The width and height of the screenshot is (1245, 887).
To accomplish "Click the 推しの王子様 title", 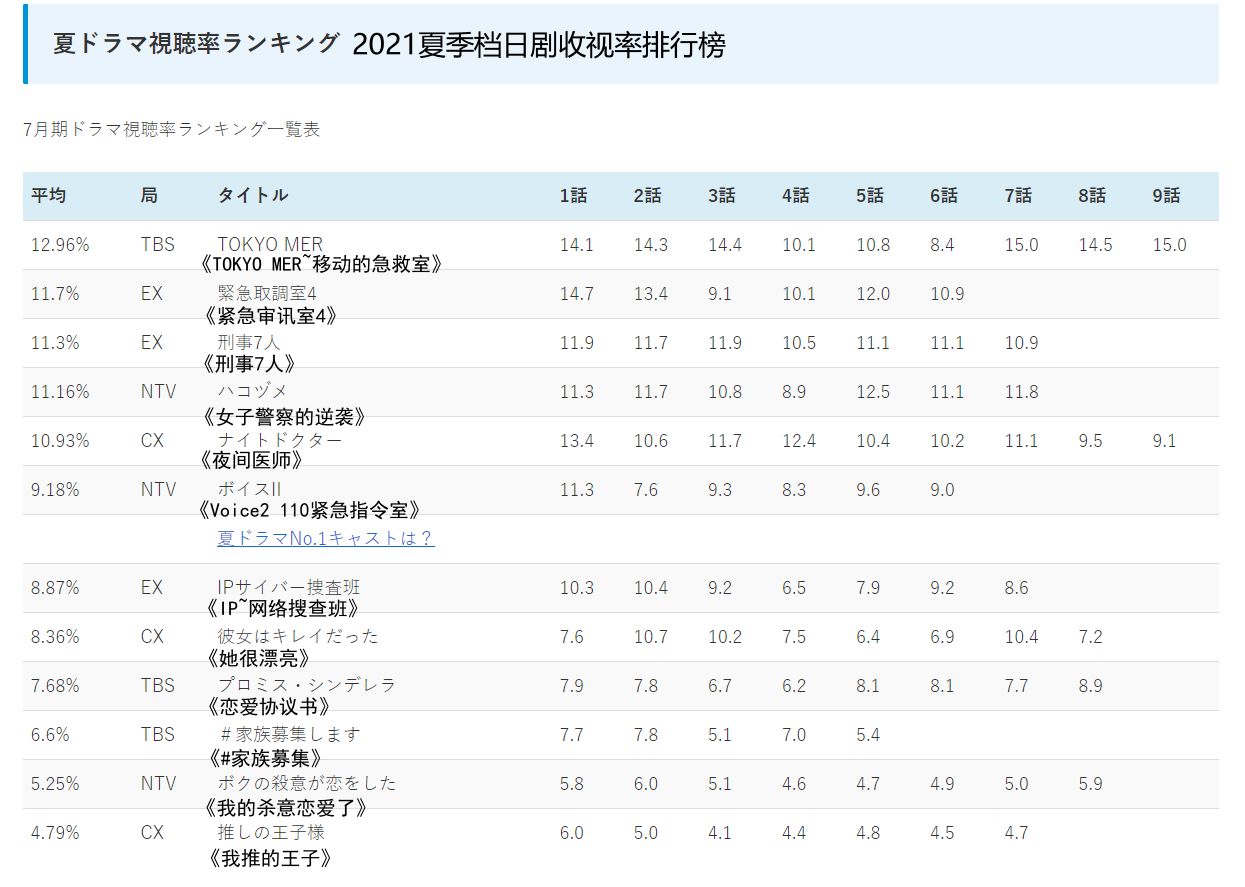I will pos(271,833).
